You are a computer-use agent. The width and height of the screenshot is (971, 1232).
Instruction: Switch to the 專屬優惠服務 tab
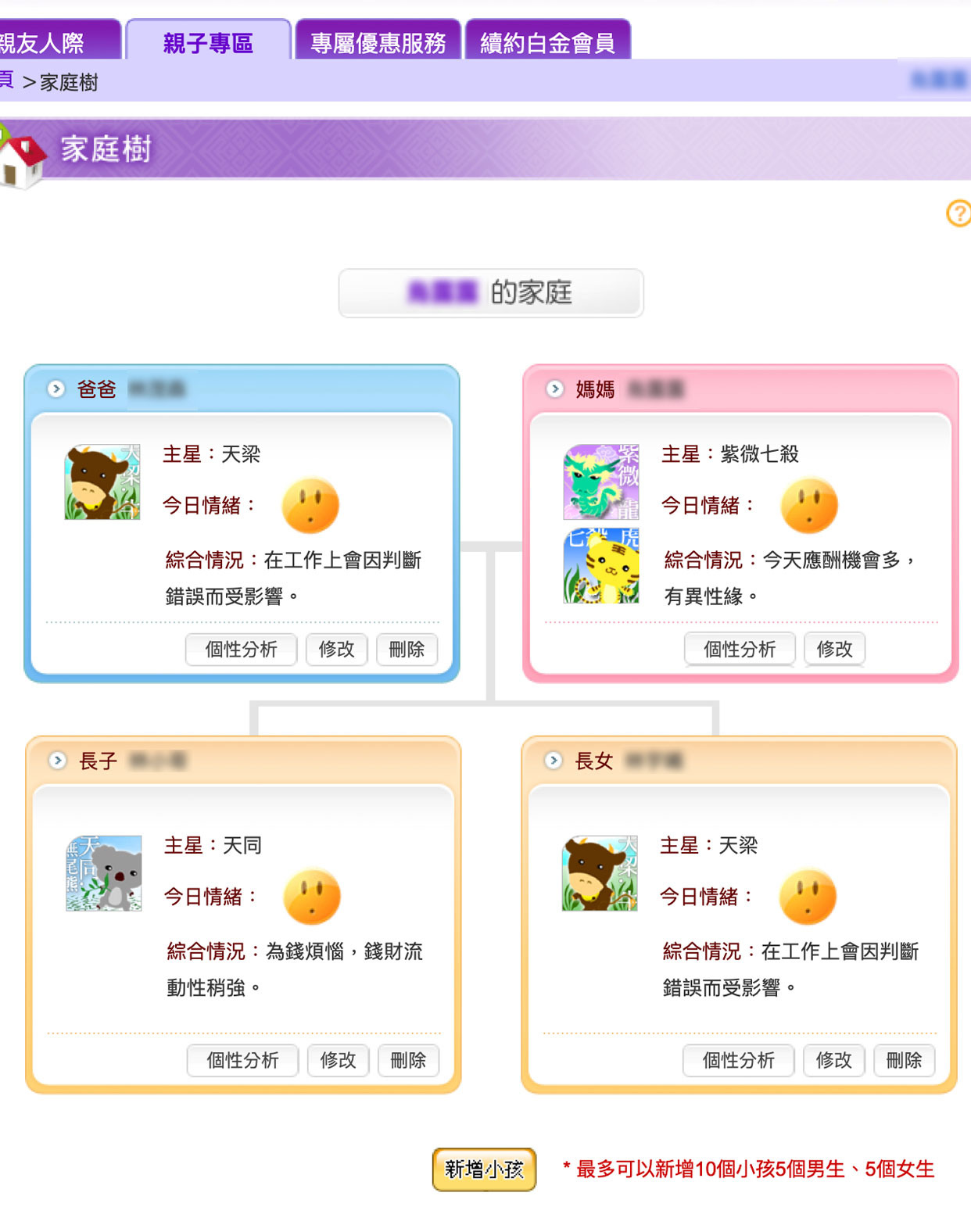[378, 41]
